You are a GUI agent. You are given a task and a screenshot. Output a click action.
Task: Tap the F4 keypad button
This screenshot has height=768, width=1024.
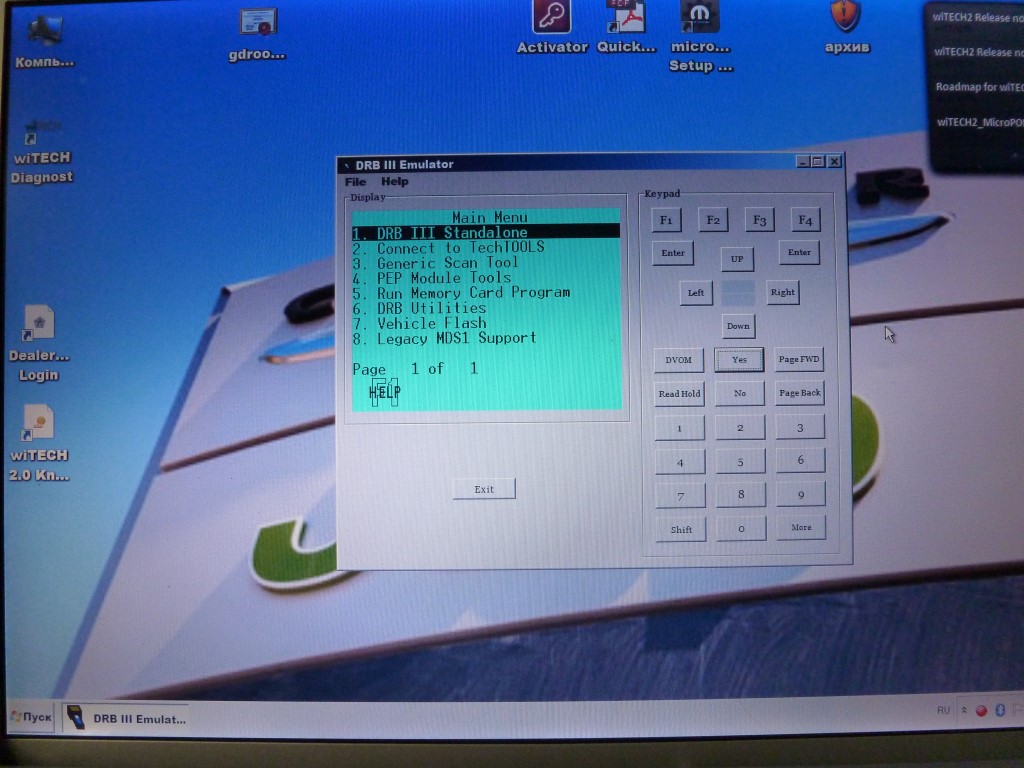(x=805, y=220)
